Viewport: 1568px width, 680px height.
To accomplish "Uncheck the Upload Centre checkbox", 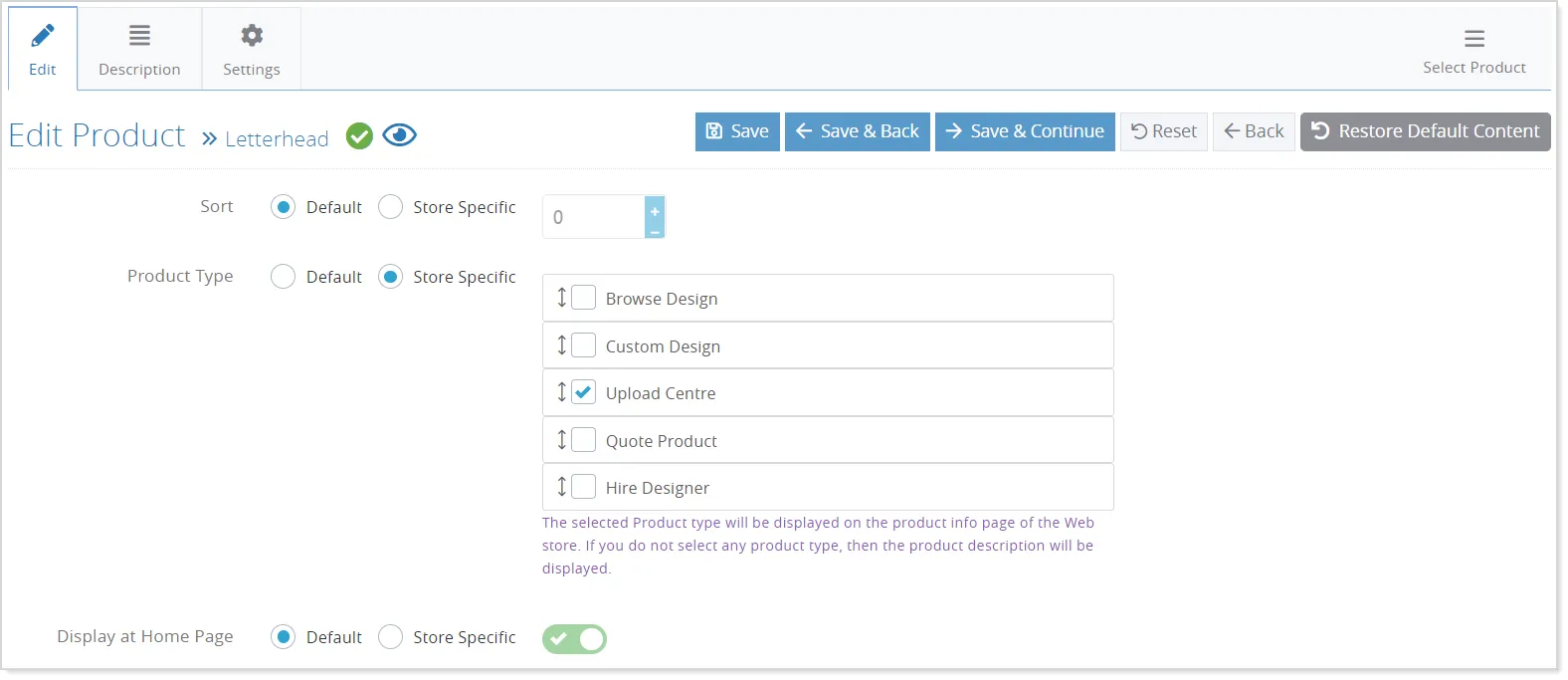I will point(583,392).
